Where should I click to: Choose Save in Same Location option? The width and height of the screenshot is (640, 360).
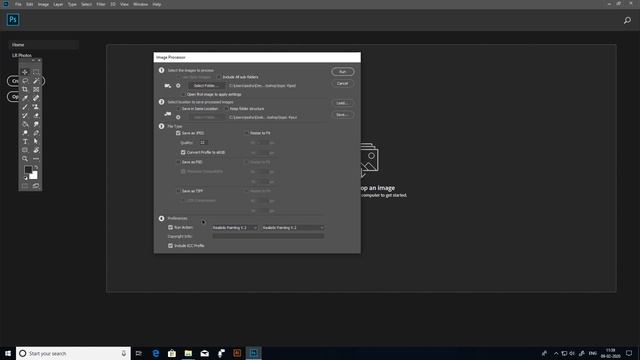coord(178,109)
